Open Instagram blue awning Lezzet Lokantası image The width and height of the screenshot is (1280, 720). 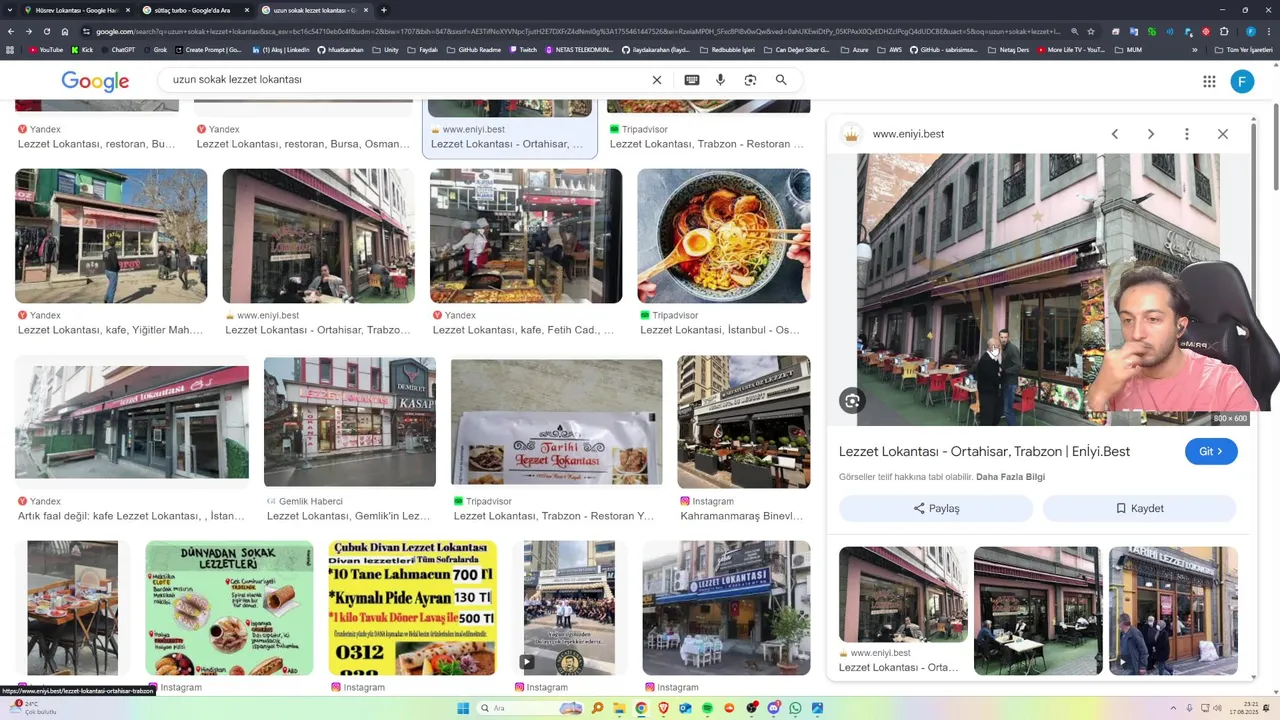pyautogui.click(x=726, y=608)
